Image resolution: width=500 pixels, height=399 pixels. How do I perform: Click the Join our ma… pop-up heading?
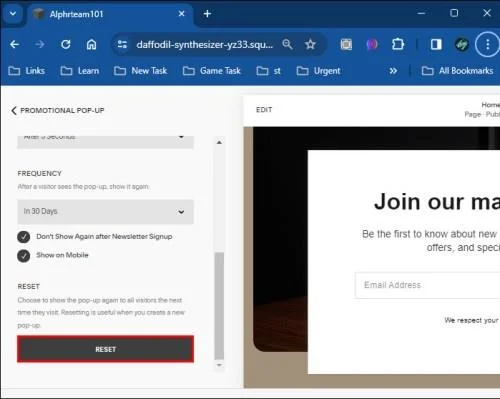pos(437,202)
